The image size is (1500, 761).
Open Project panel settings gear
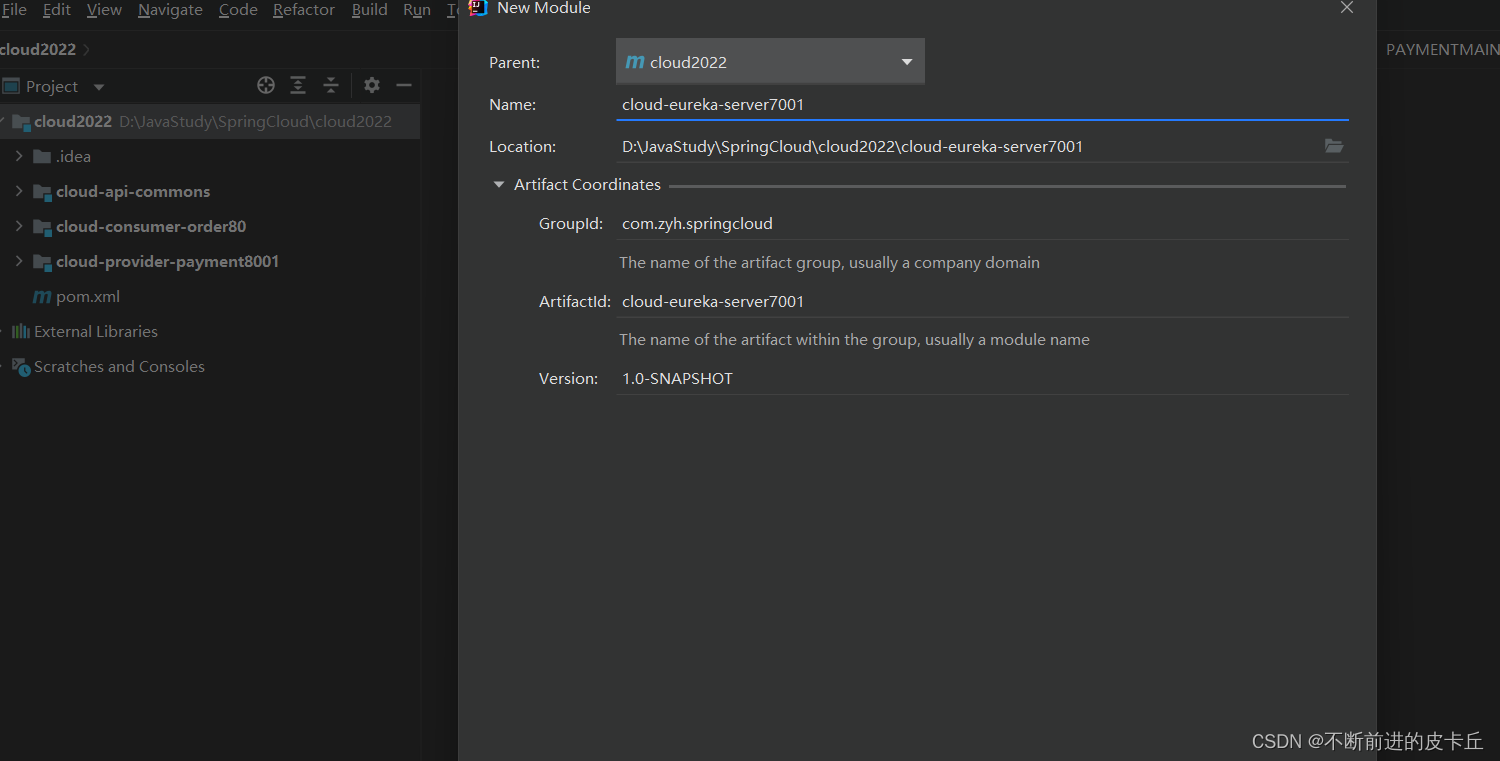pyautogui.click(x=372, y=86)
